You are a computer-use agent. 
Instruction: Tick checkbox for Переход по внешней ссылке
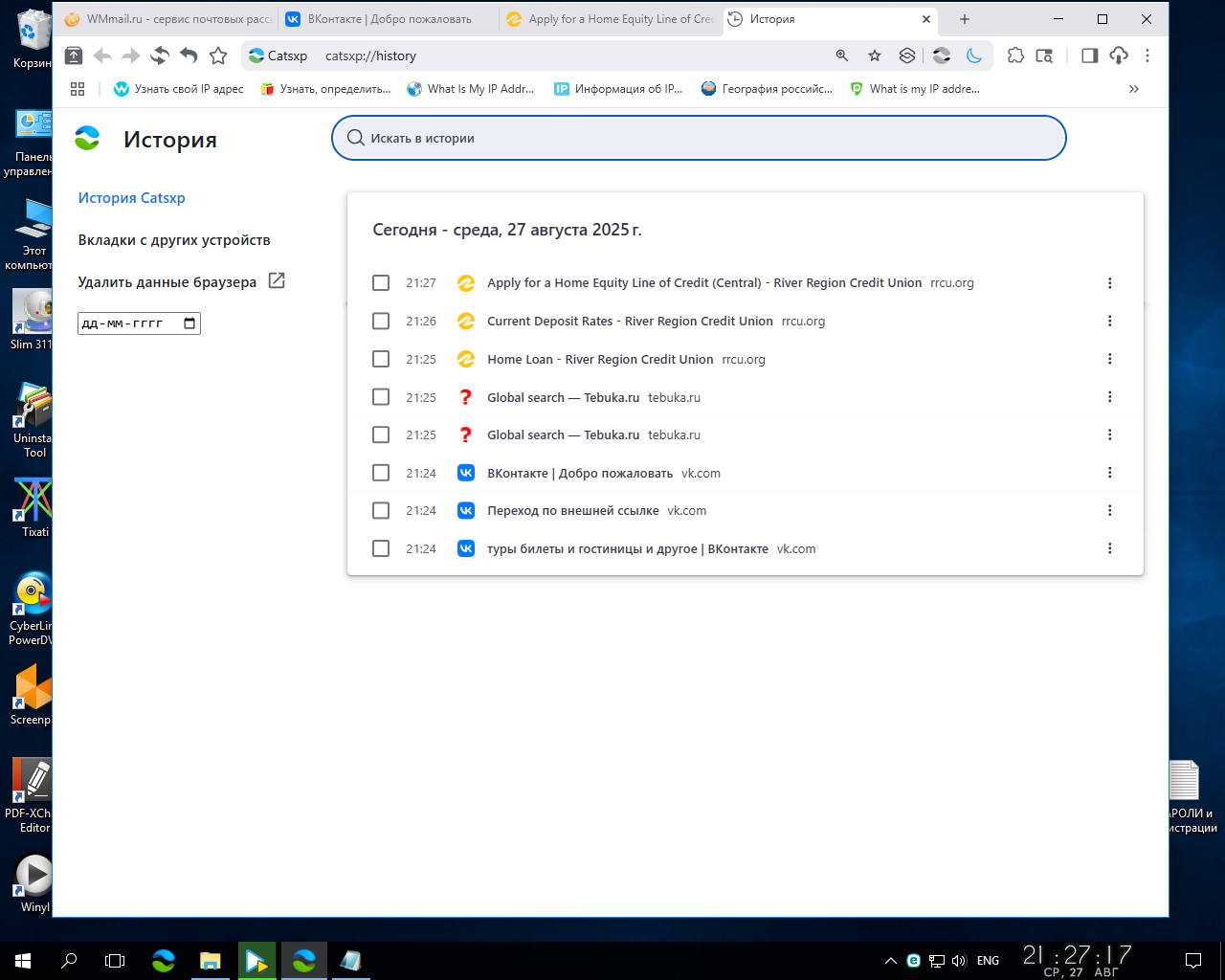point(381,510)
